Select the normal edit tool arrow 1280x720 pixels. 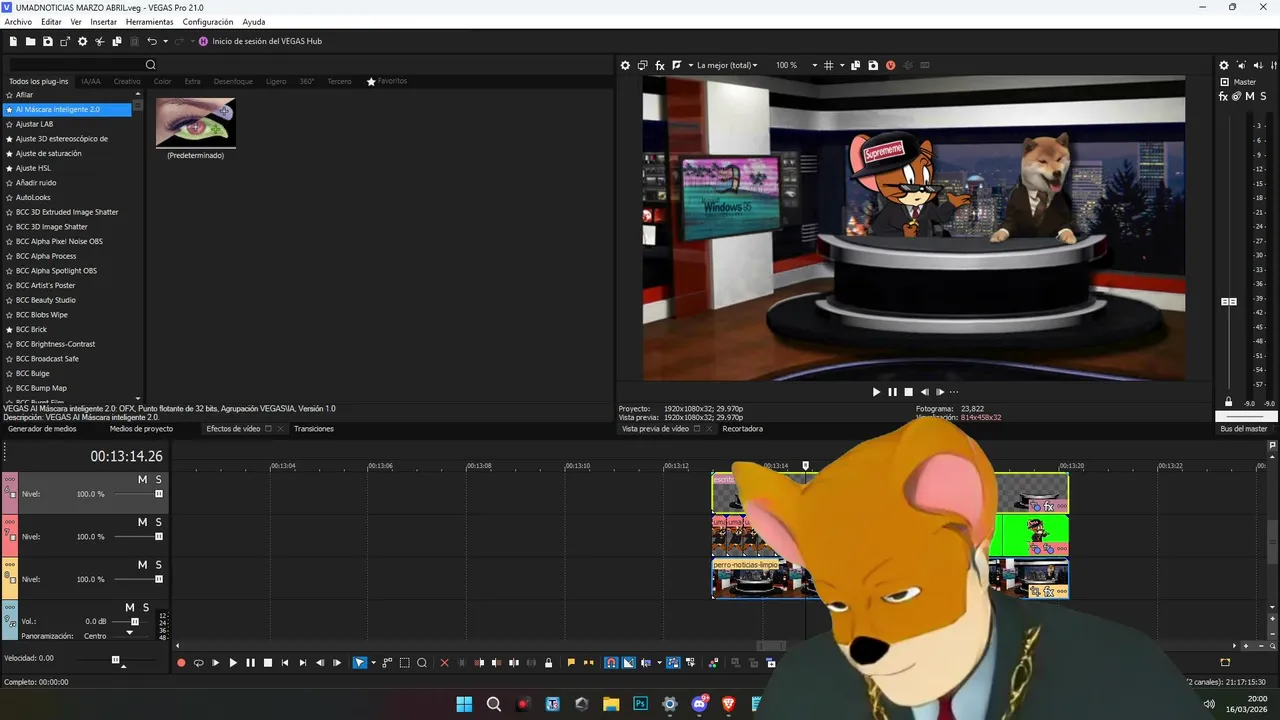(x=360, y=662)
